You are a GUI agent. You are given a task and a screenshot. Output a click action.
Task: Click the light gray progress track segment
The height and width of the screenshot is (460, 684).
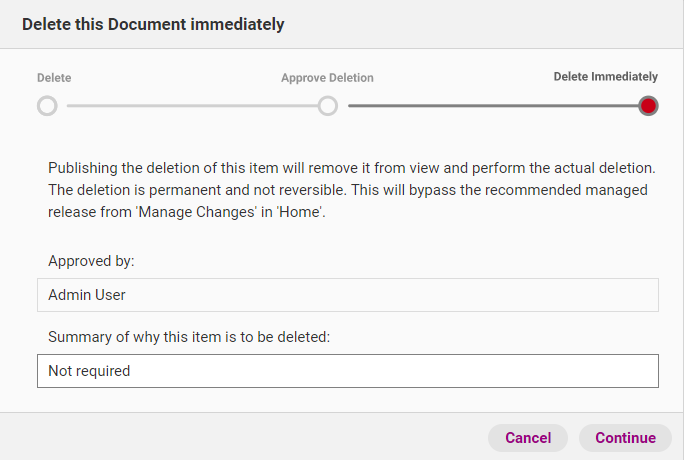click(192, 106)
